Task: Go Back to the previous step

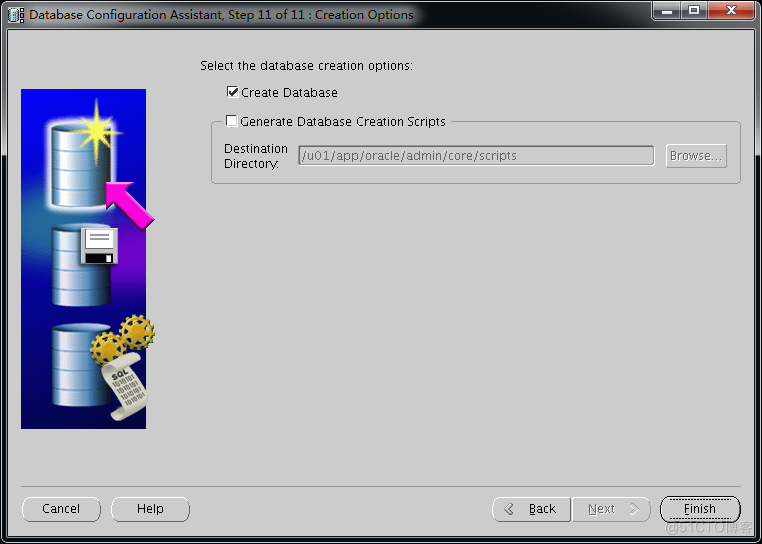Action: [x=531, y=509]
